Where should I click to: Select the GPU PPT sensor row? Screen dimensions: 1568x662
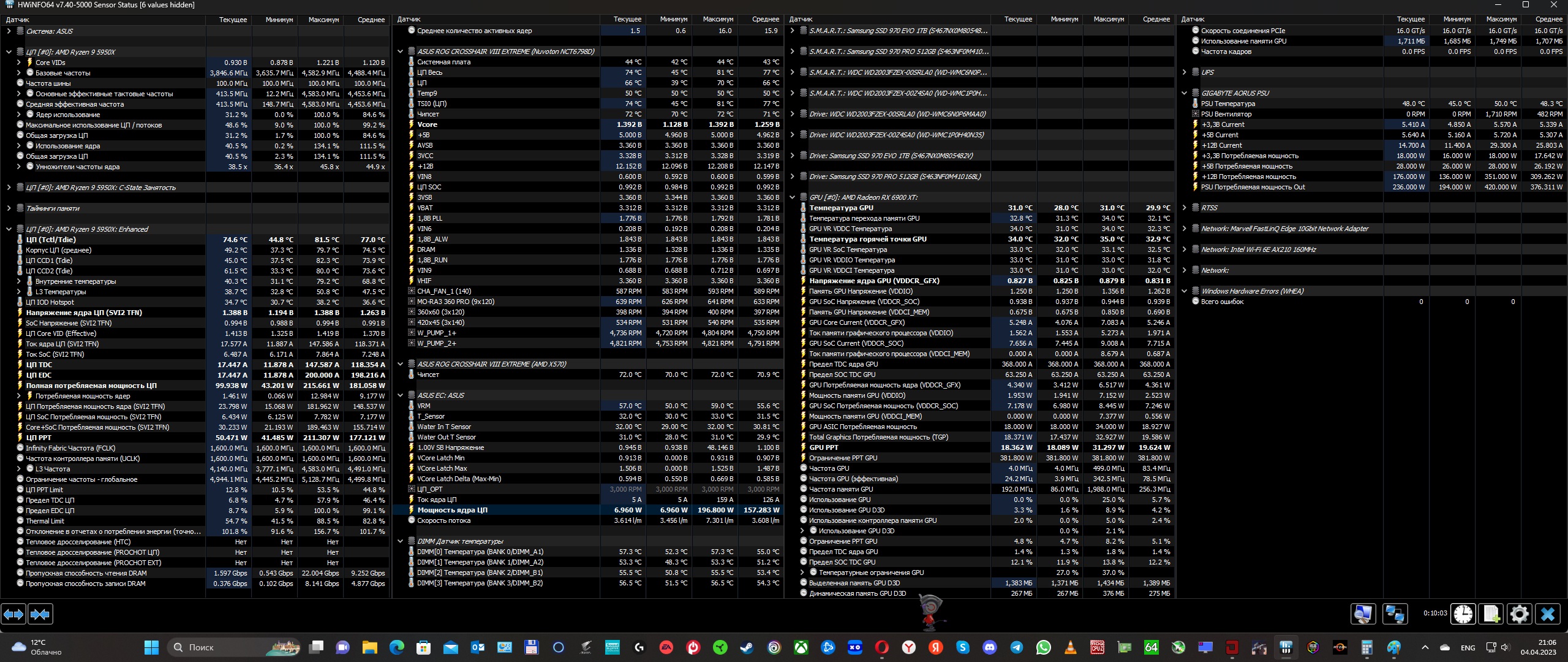point(824,447)
